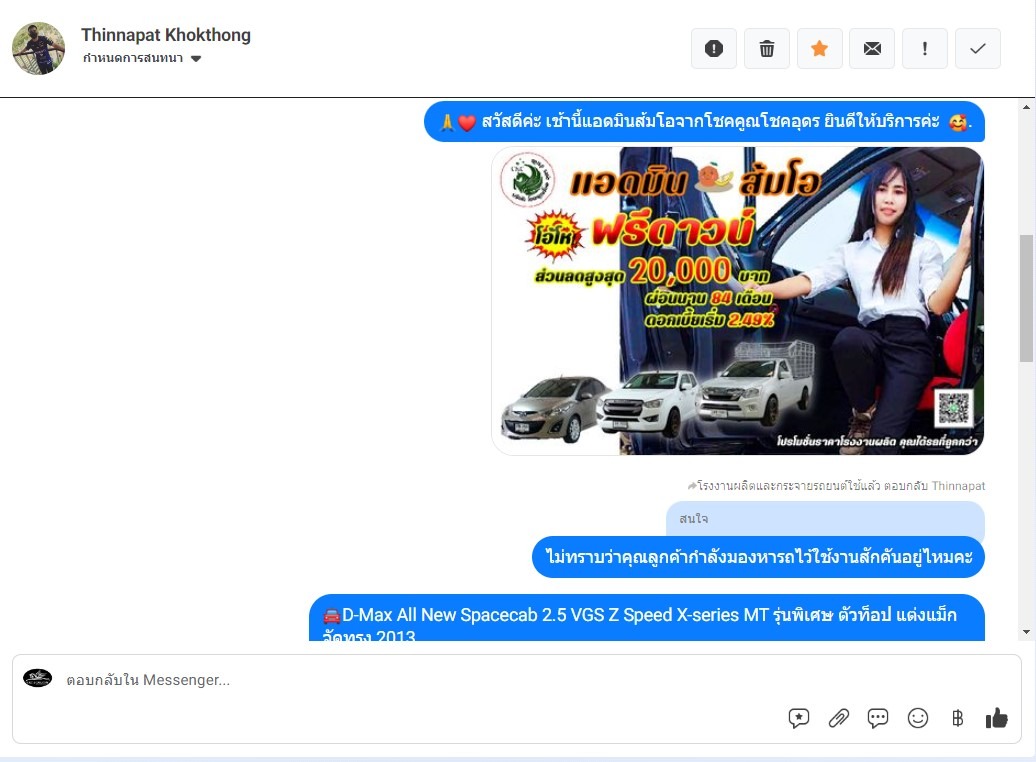Screen dimensions: 1036x762
Task: Click the page avatar beside reply box
Action: [x=38, y=678]
